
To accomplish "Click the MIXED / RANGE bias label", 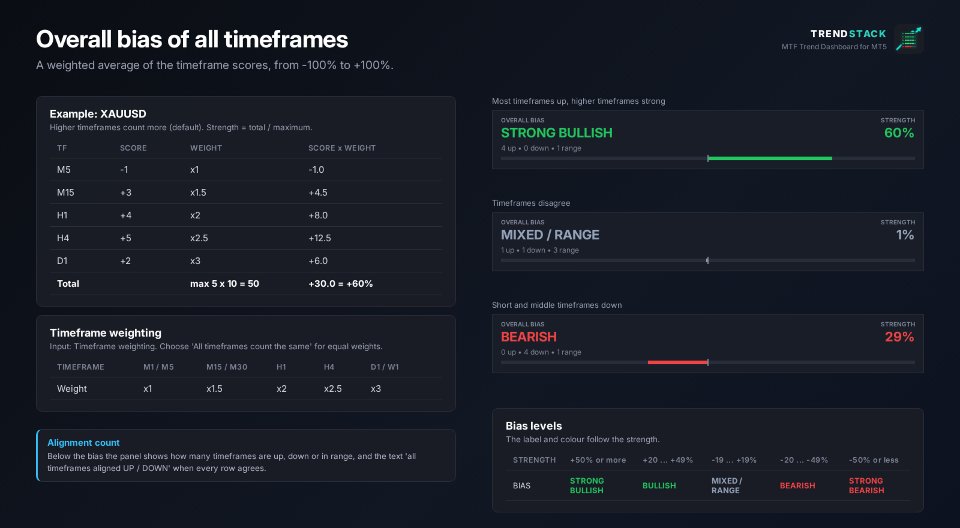I will point(550,235).
